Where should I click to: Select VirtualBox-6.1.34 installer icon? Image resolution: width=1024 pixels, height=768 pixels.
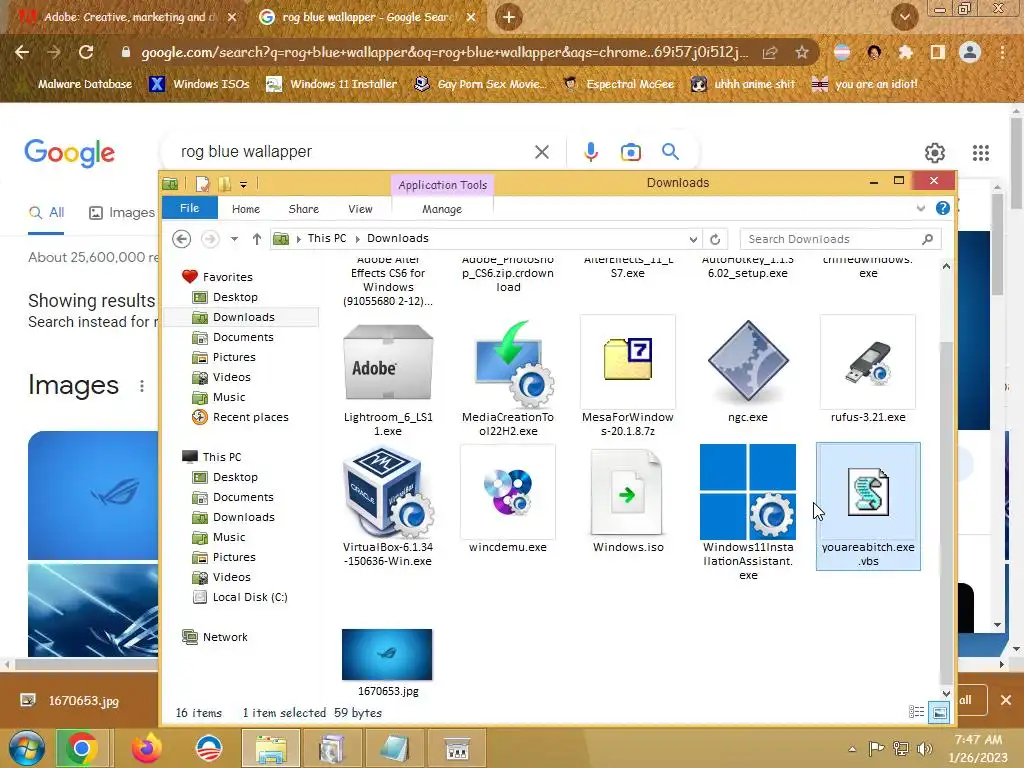point(388,491)
